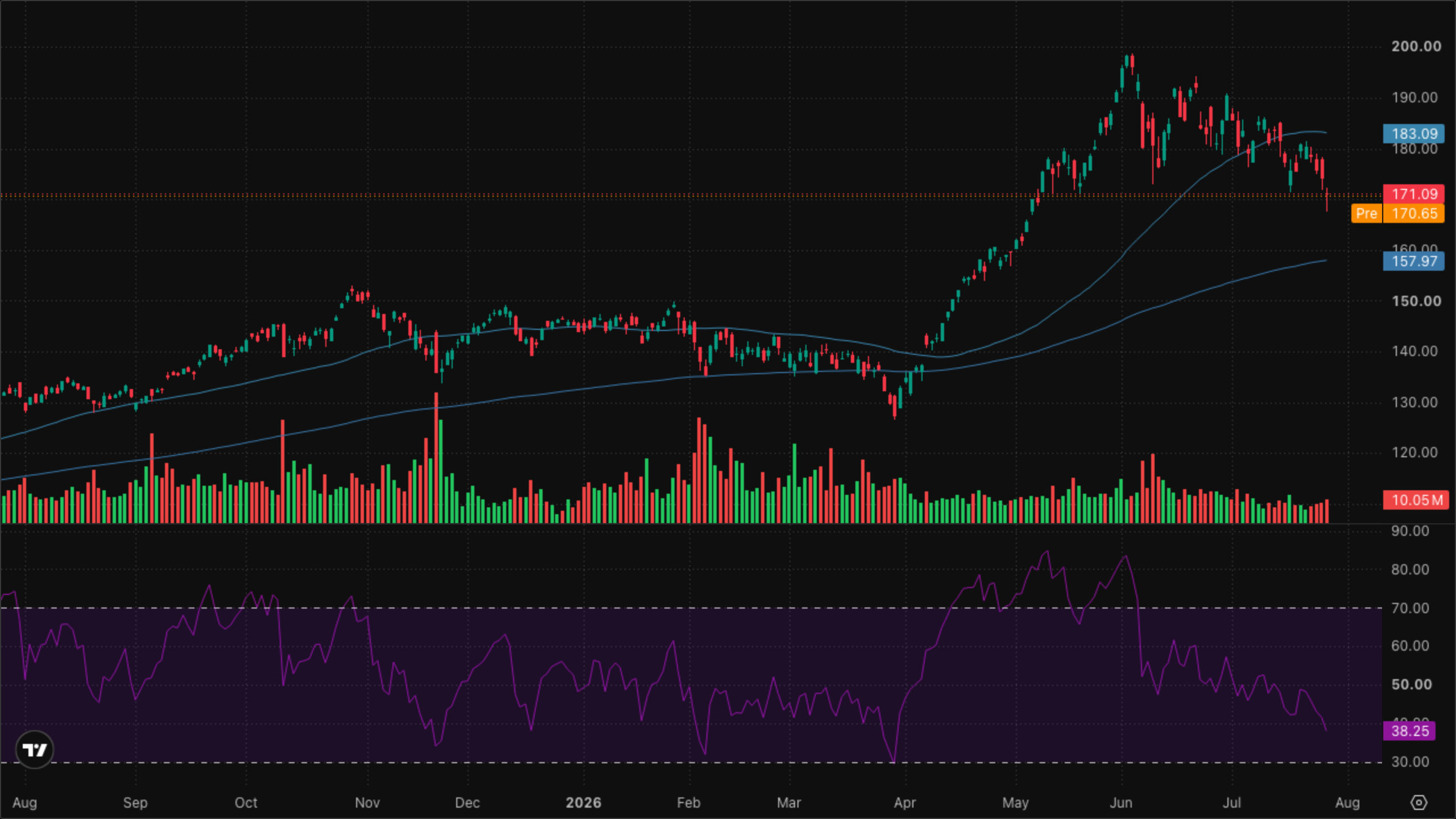Open chart settings gear icon

[x=1418, y=803]
